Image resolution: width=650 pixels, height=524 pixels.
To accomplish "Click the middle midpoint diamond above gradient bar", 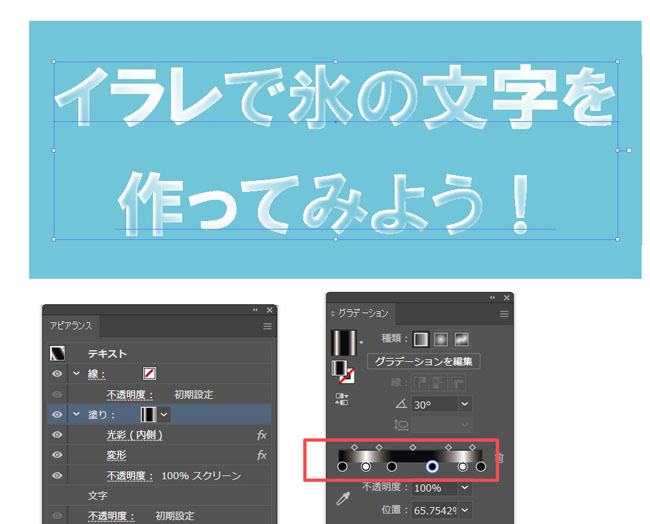I will click(x=412, y=447).
